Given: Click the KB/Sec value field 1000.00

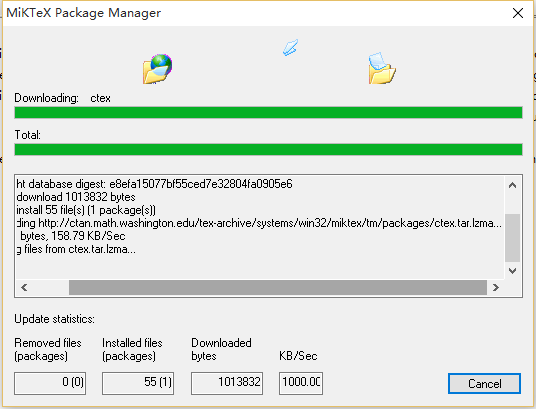Looking at the screenshot, I should (301, 383).
